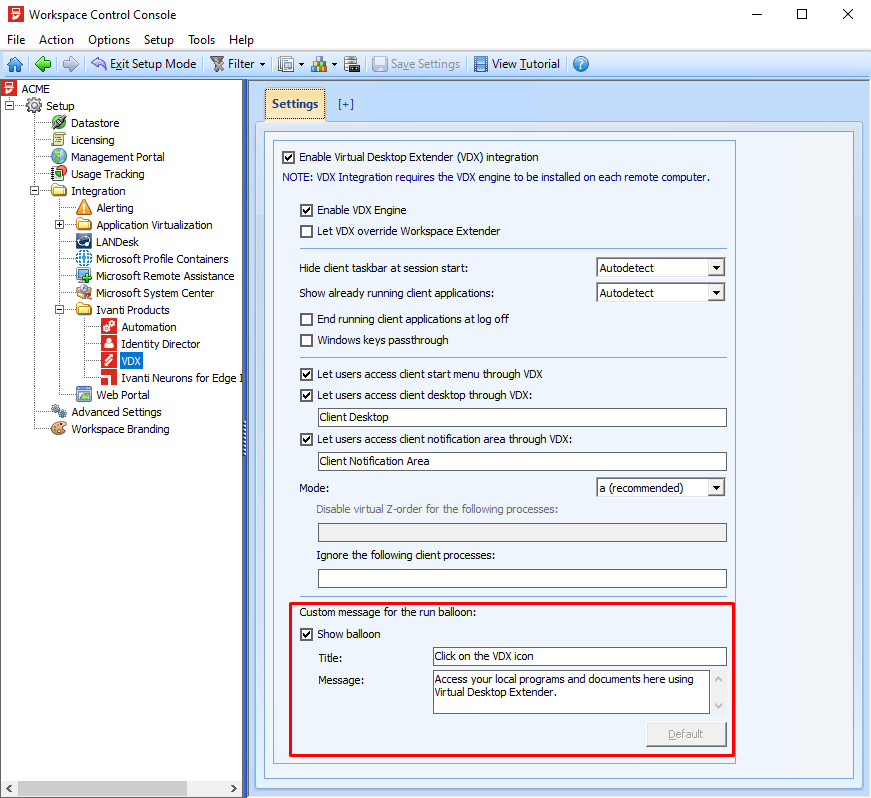Click the Microsoft Remote Assistance icon
Image resolution: width=871 pixels, height=798 pixels.
pos(84,275)
